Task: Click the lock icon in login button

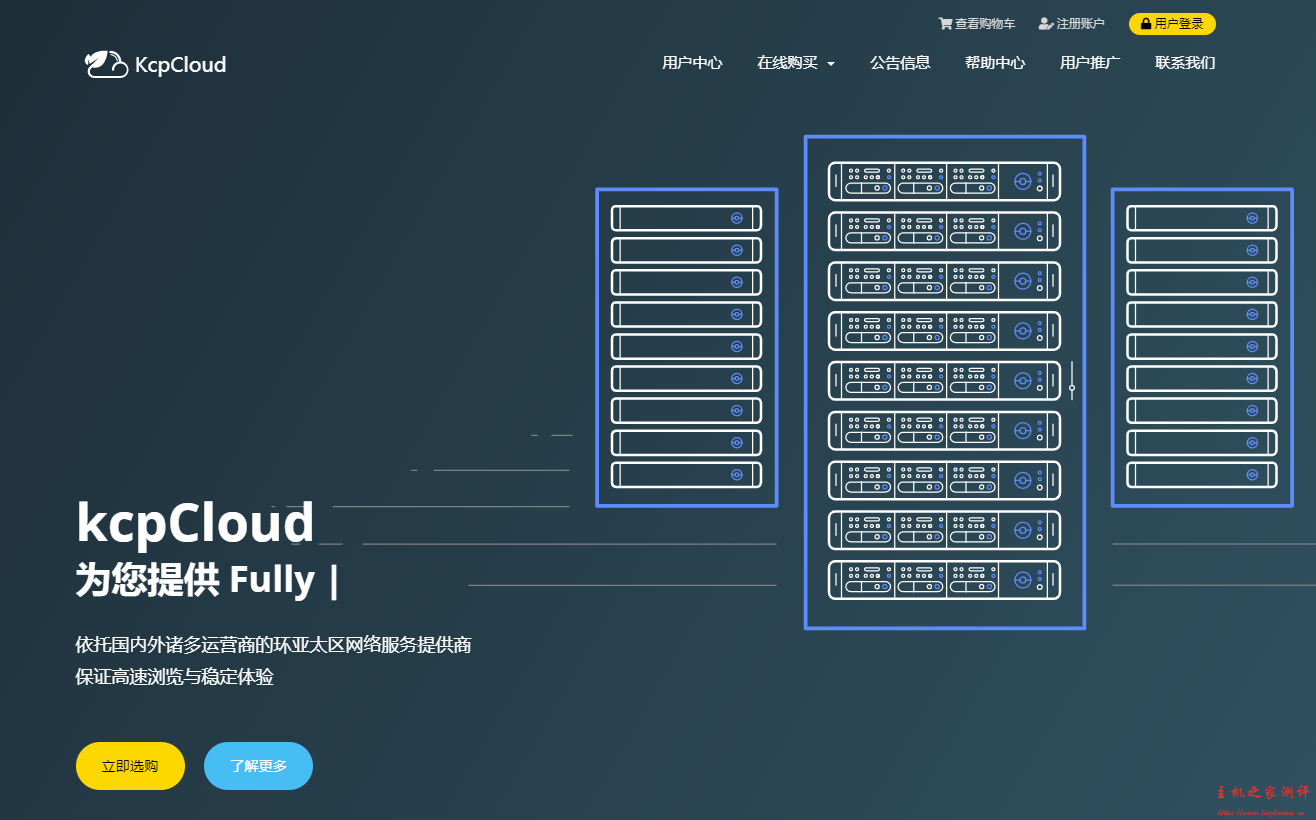Action: [1146, 24]
